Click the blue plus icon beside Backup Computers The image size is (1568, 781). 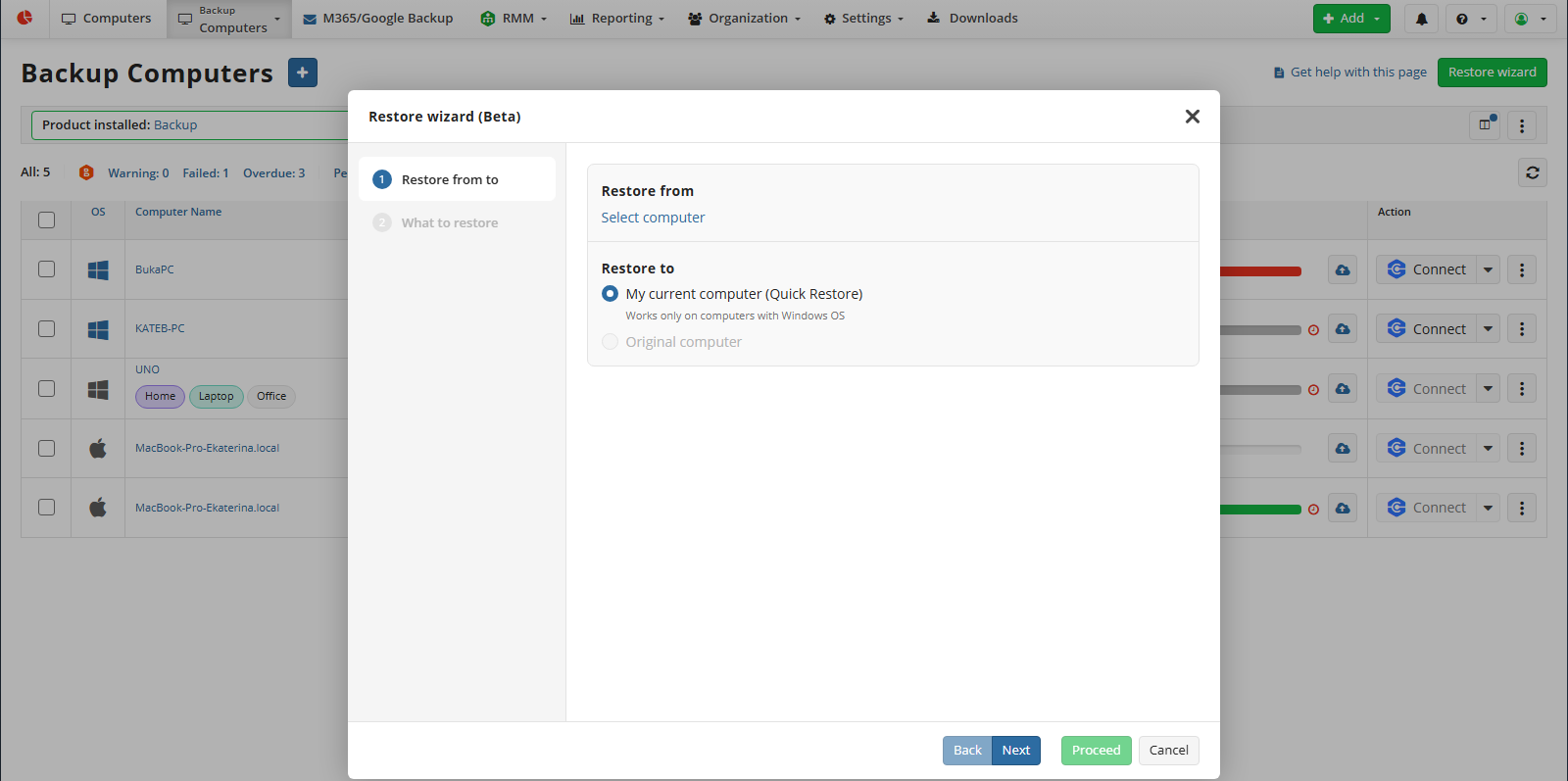[303, 73]
